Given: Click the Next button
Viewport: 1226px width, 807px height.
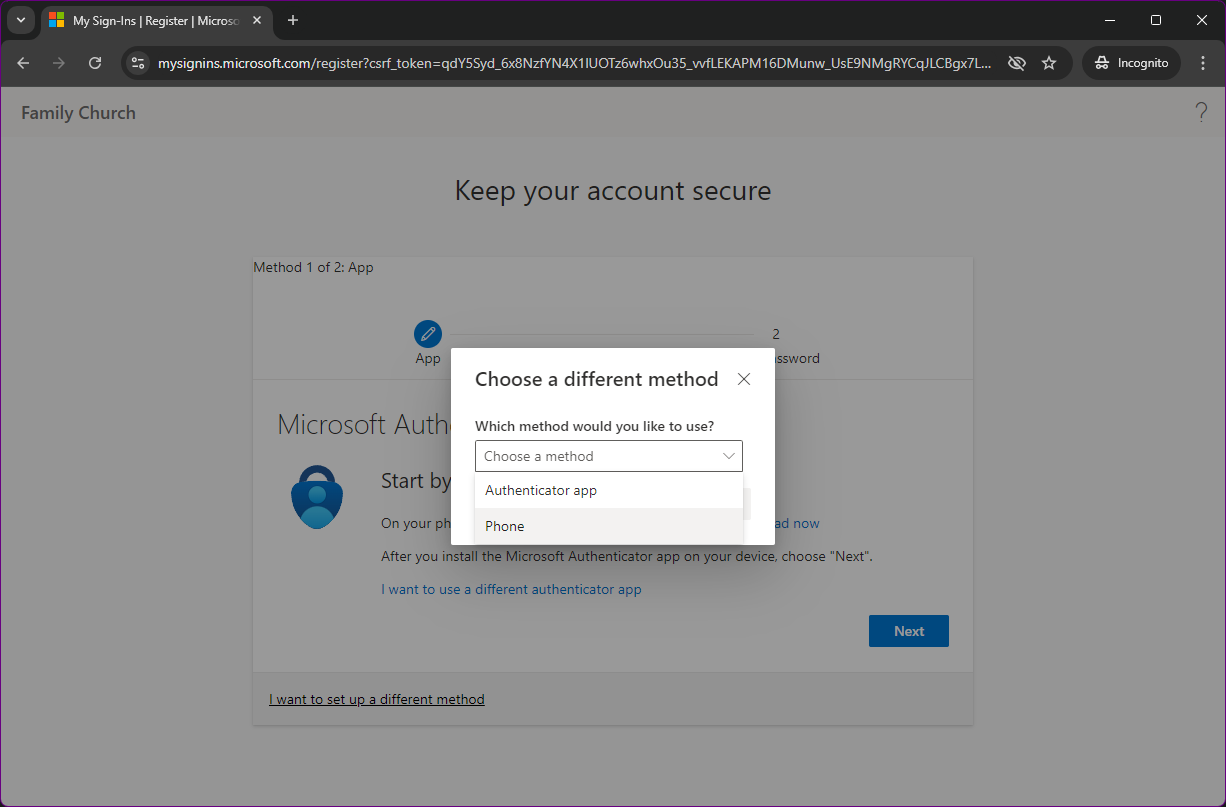Looking at the screenshot, I should click(908, 631).
